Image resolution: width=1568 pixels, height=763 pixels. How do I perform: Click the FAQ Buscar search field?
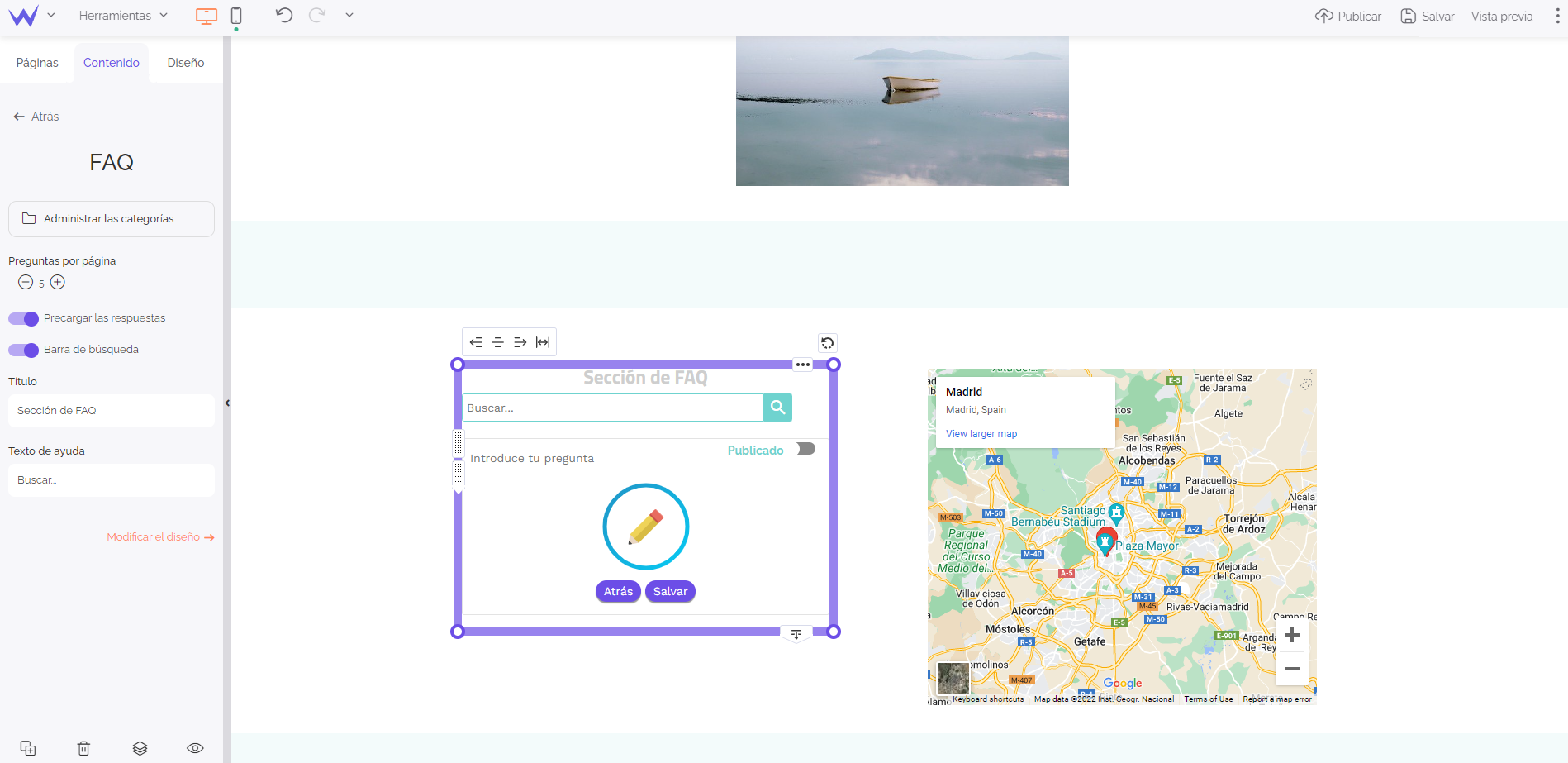pos(613,408)
